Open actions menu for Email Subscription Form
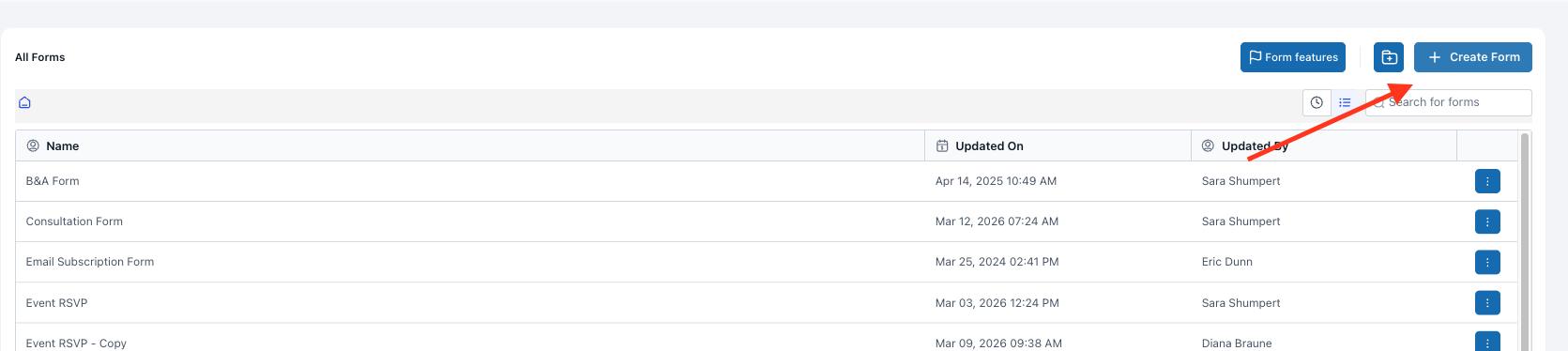 (1487, 262)
